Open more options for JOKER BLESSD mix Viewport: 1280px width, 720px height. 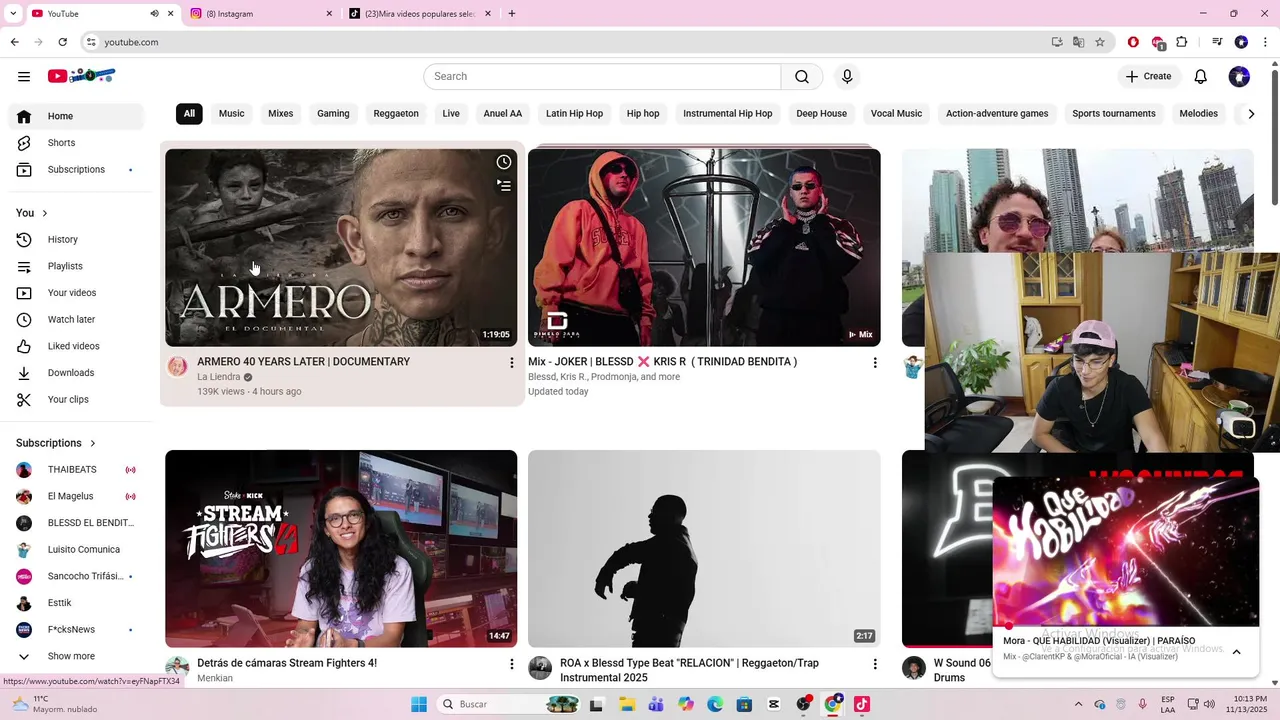click(875, 363)
